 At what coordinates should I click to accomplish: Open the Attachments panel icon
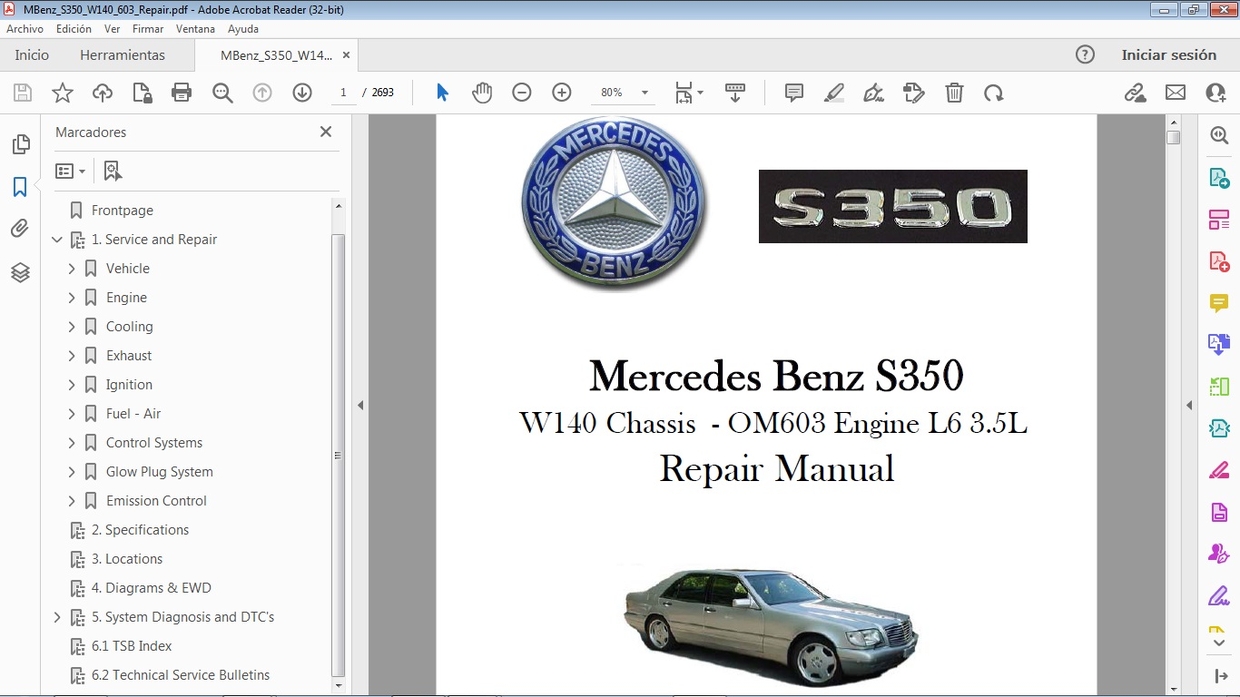20,228
